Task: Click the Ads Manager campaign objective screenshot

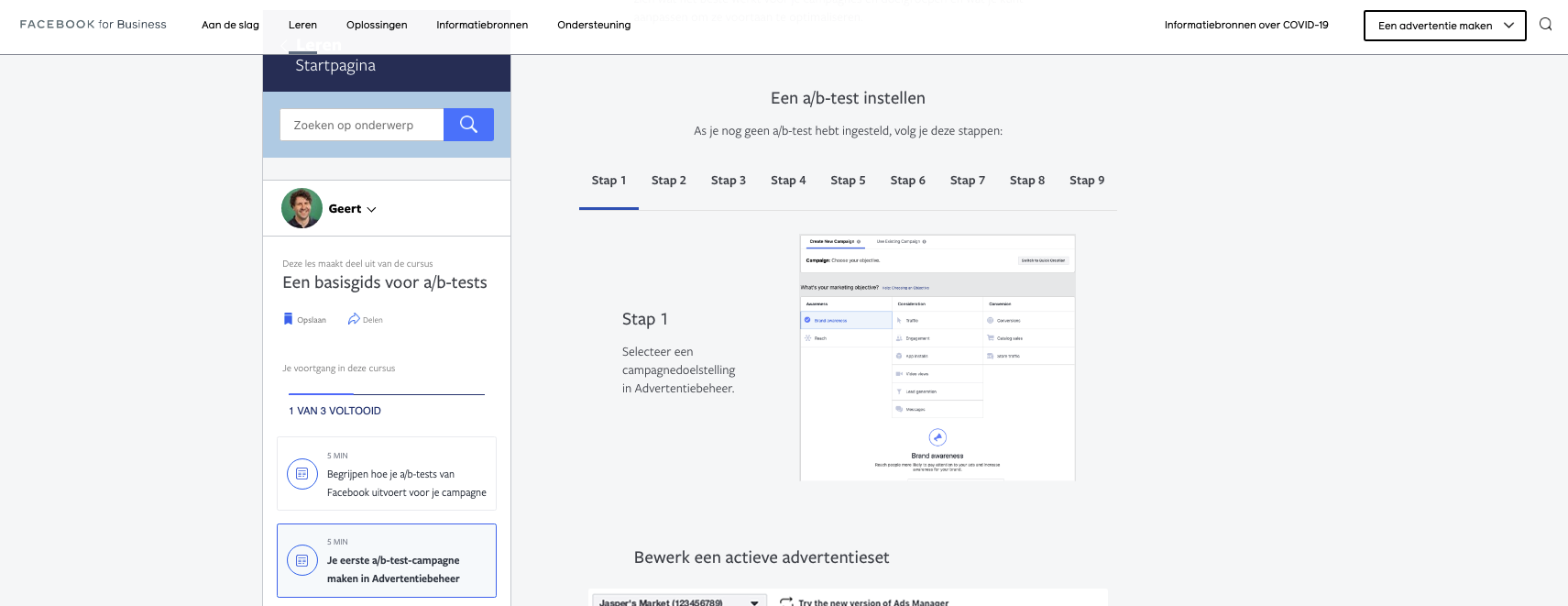Action: pos(938,358)
